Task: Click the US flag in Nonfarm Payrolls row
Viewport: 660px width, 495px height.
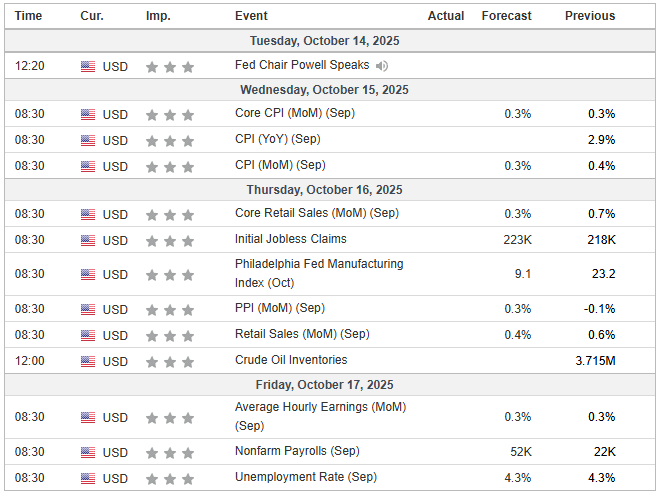Action: (88, 452)
